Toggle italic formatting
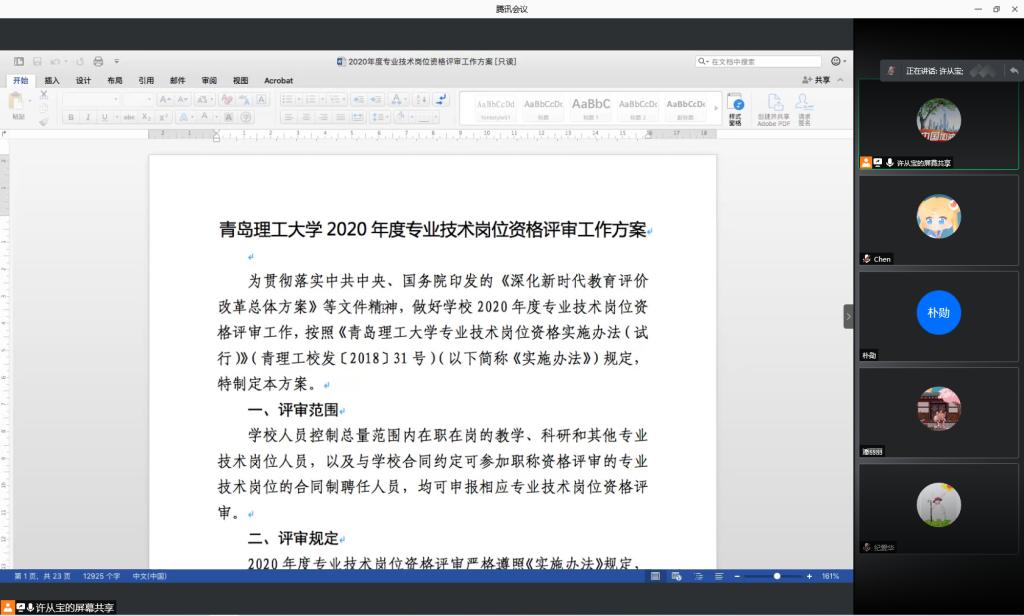 (x=88, y=117)
